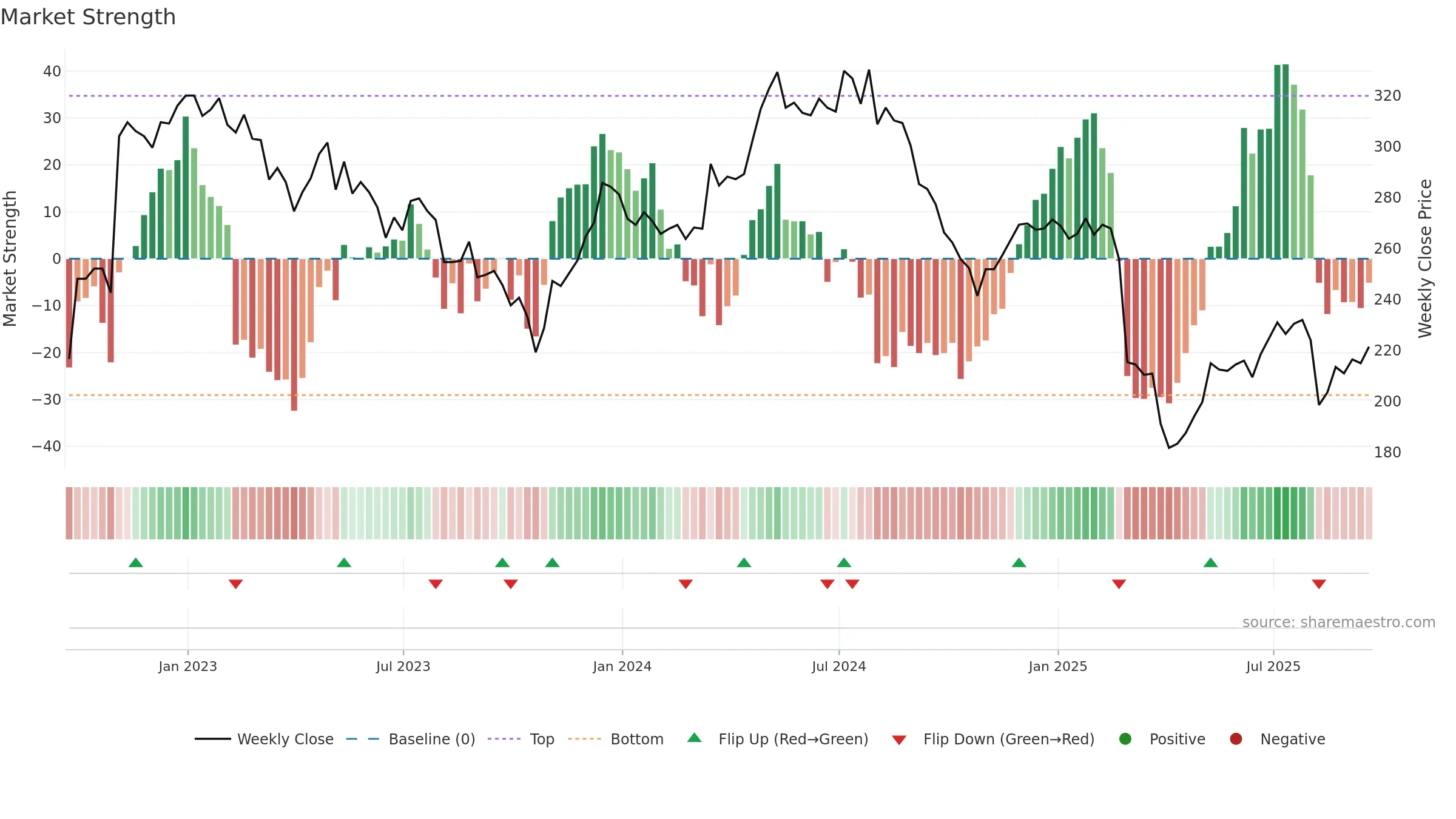Click the red Flip Down triangle in the legend
The image size is (1456, 819).
coord(899,740)
